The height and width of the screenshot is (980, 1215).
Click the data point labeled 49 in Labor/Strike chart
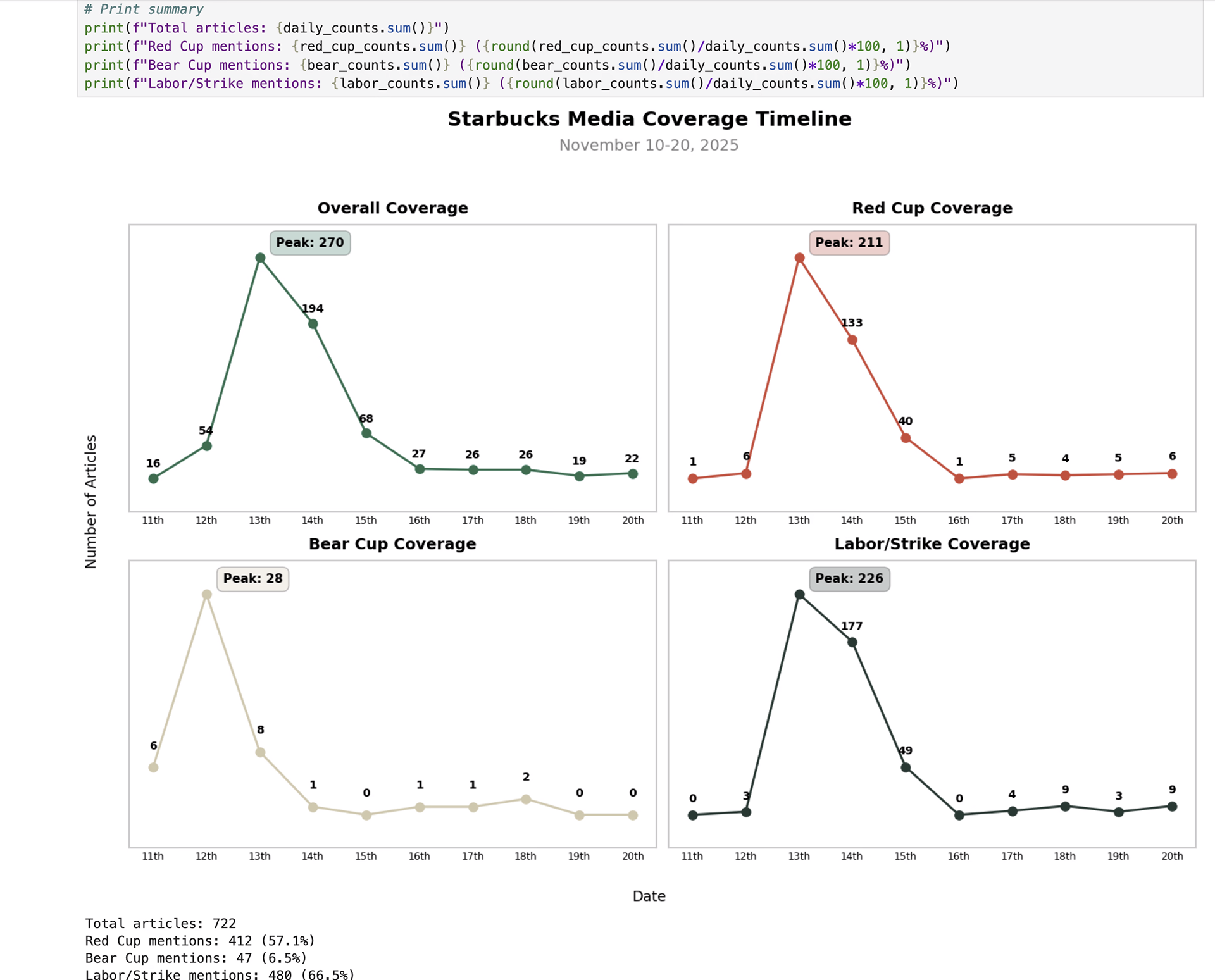click(x=906, y=767)
